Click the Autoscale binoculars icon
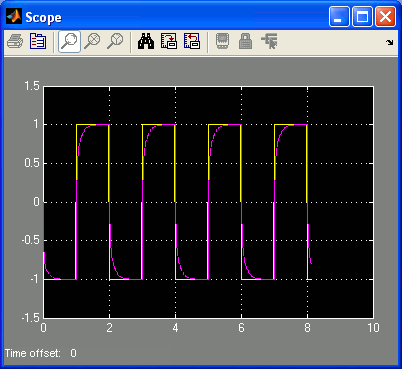Viewport: 402px width, 369px height. pos(146,42)
